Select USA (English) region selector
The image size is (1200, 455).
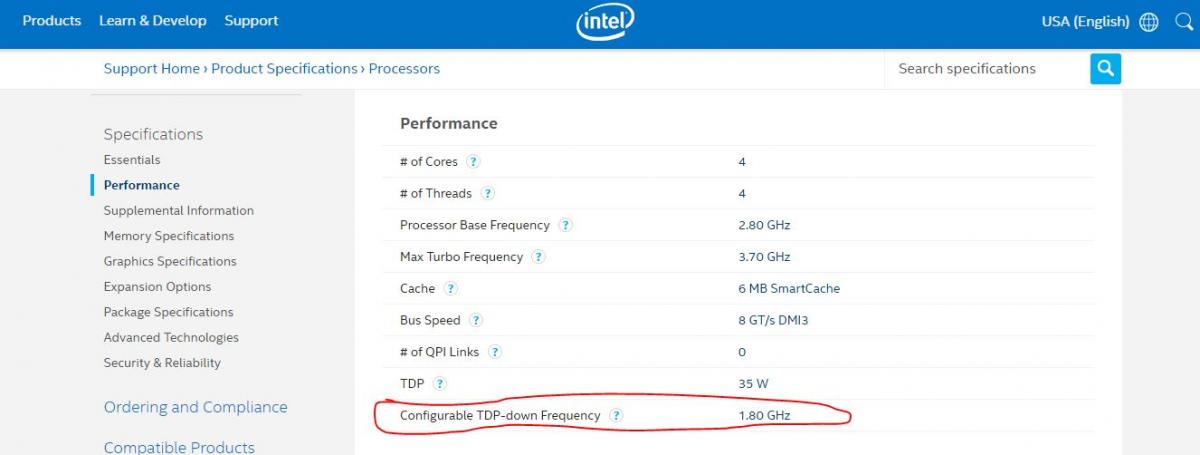pyautogui.click(x=1085, y=21)
